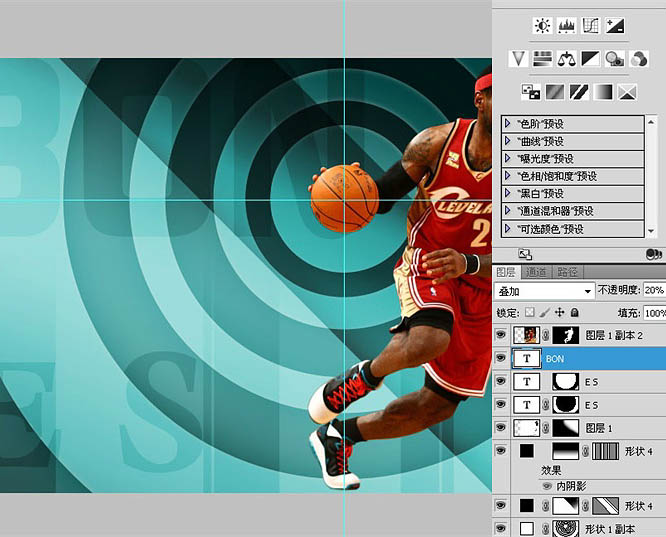Hide the 图层 1 副本 2 layer
The height and width of the screenshot is (537, 666).
pyautogui.click(x=501, y=335)
